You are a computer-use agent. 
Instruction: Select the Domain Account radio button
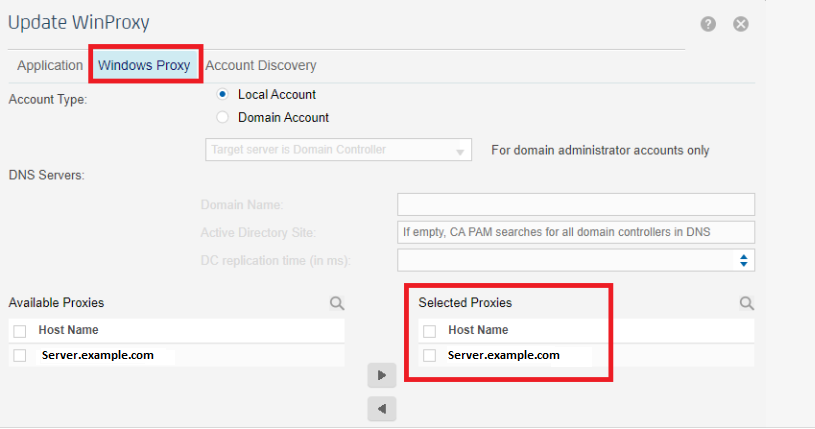tap(223, 117)
